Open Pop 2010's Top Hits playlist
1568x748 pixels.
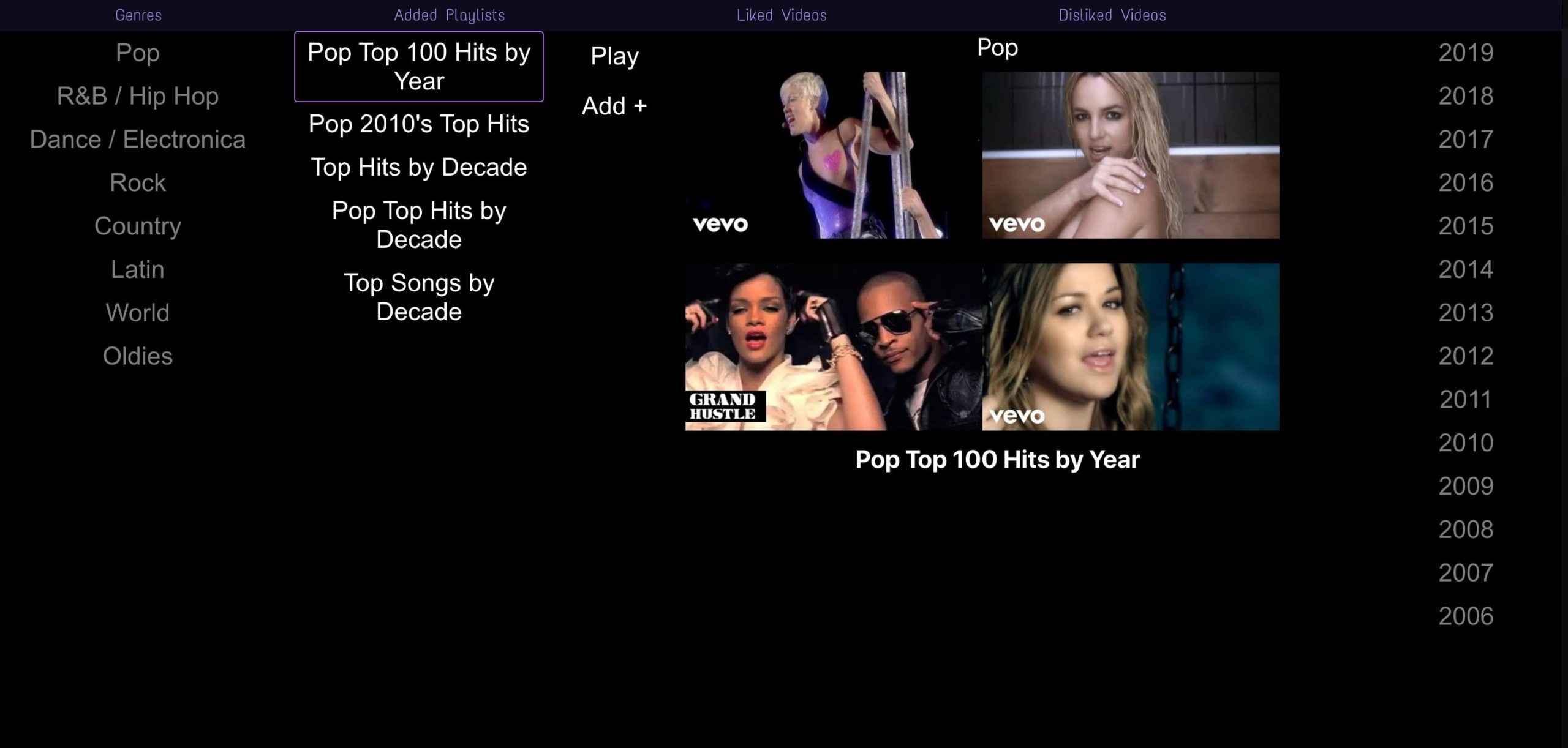419,124
